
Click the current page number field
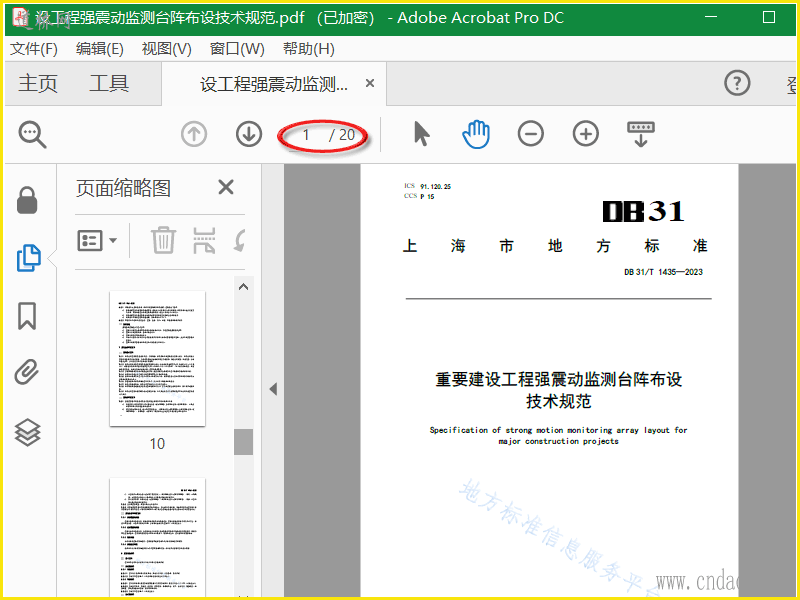306,135
